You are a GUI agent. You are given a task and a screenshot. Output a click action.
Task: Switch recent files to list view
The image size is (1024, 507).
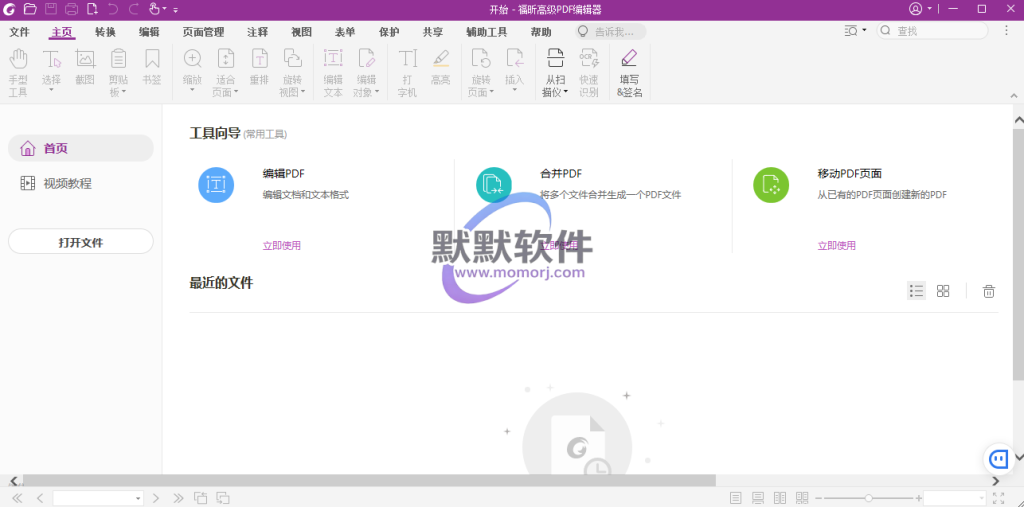(916, 291)
